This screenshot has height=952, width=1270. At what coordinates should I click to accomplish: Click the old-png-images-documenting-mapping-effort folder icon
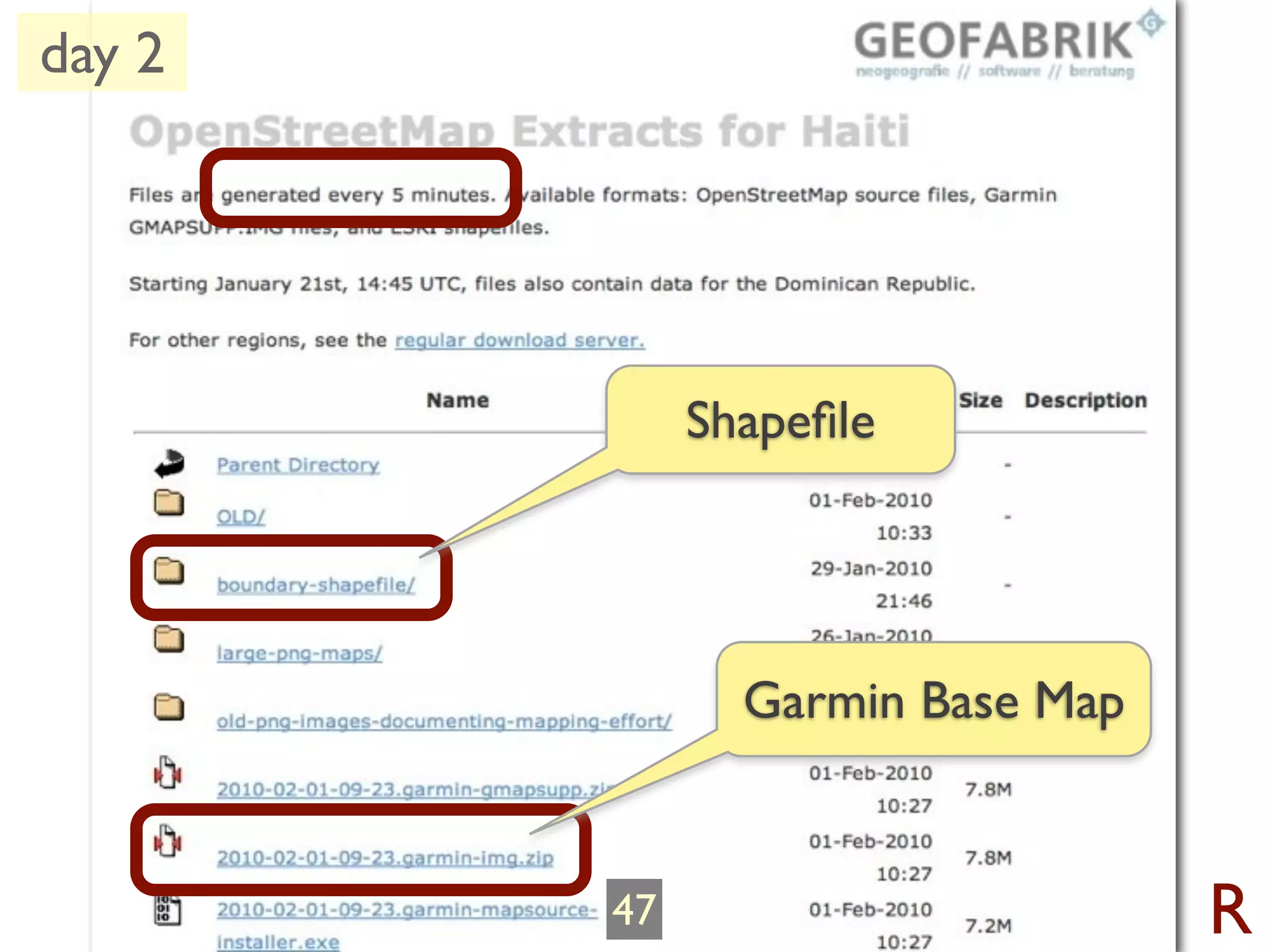point(169,707)
